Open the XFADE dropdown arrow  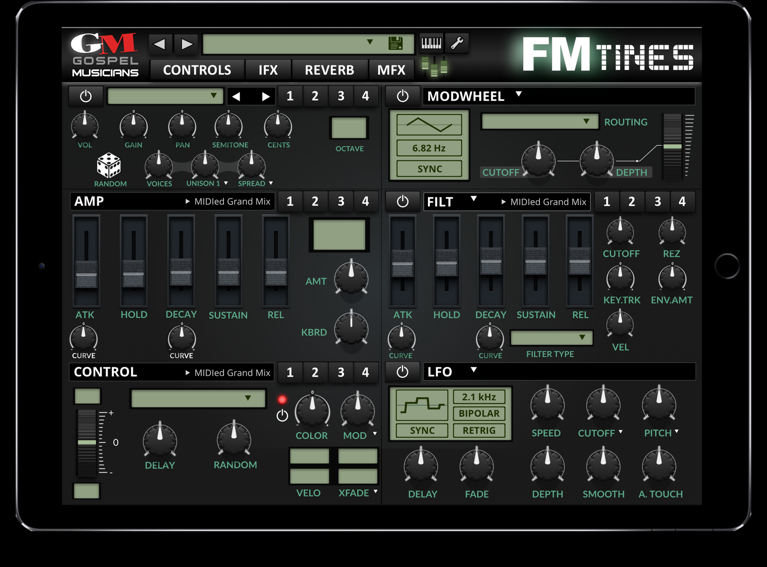pyautogui.click(x=376, y=491)
